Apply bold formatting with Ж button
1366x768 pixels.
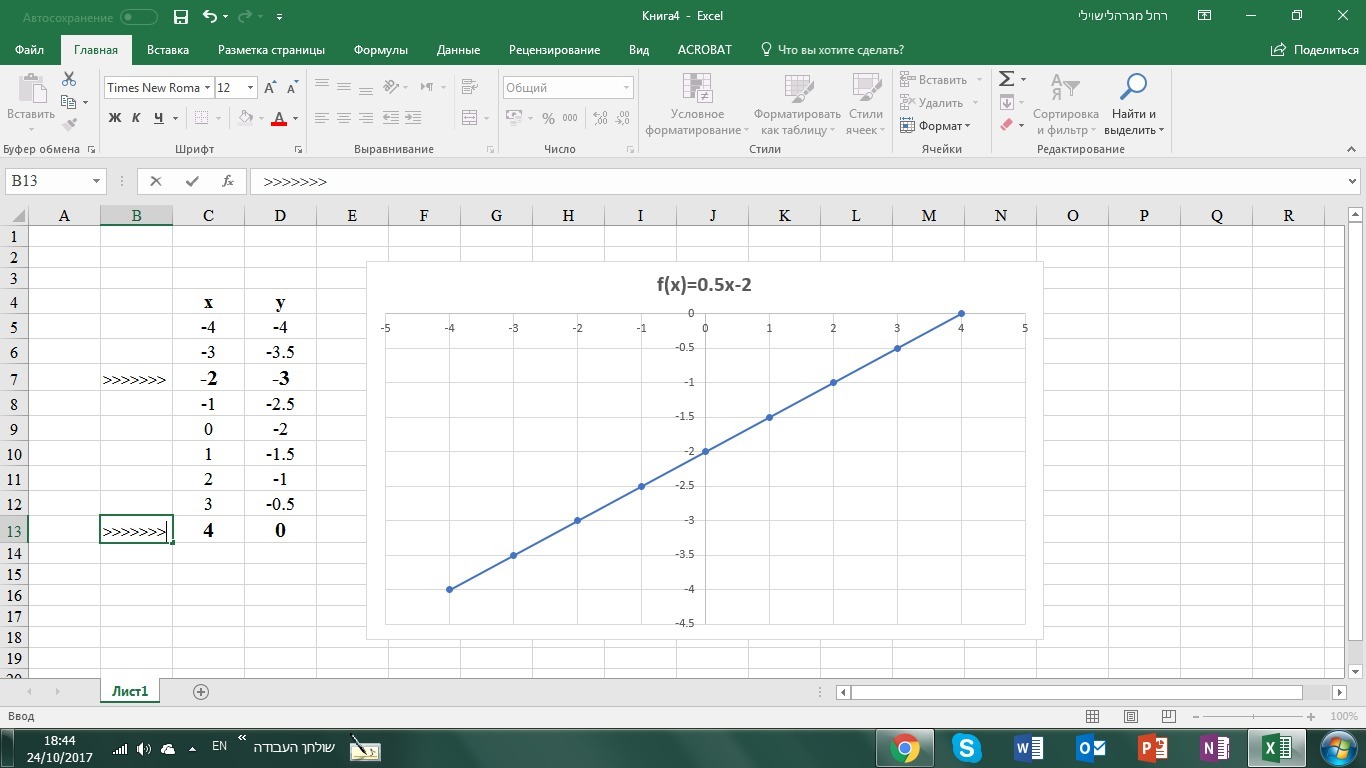[114, 118]
